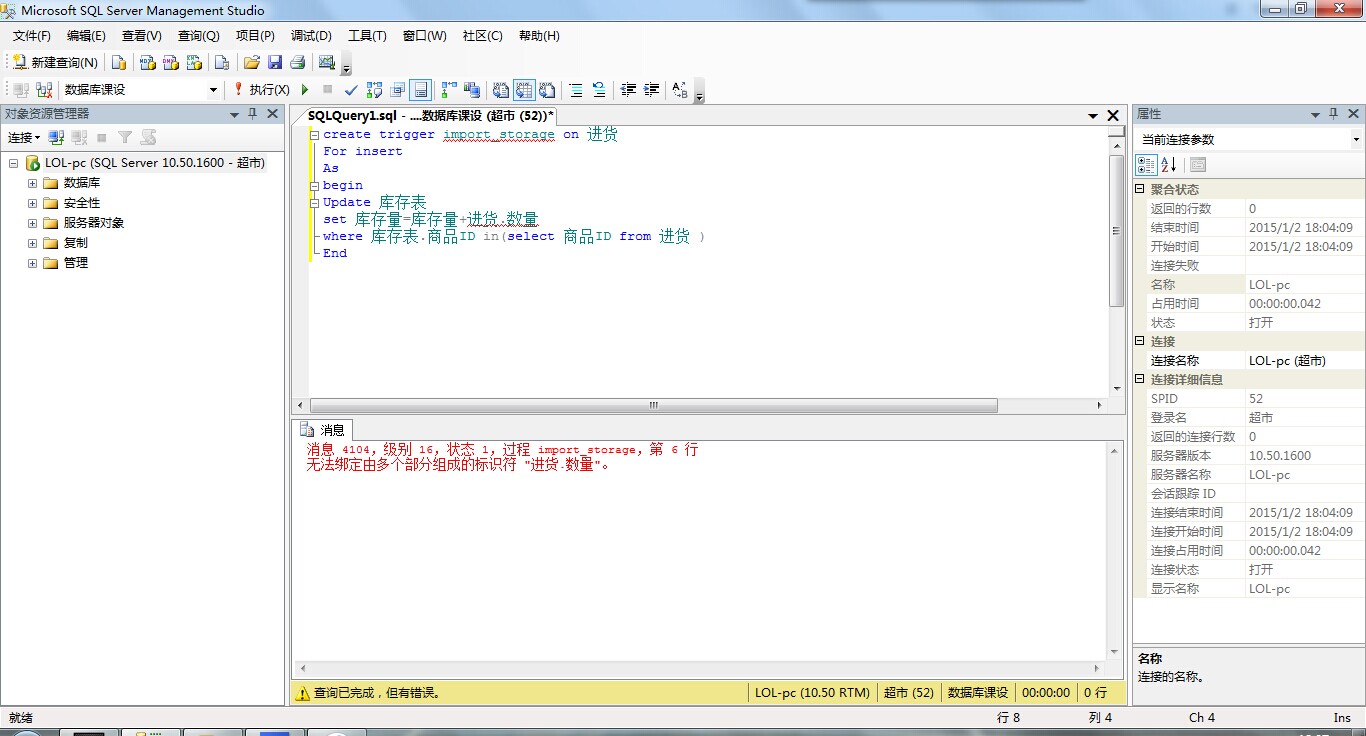Open Activity Monitor from the toolbar
Image resolution: width=1366 pixels, height=736 pixels.
tap(326, 62)
